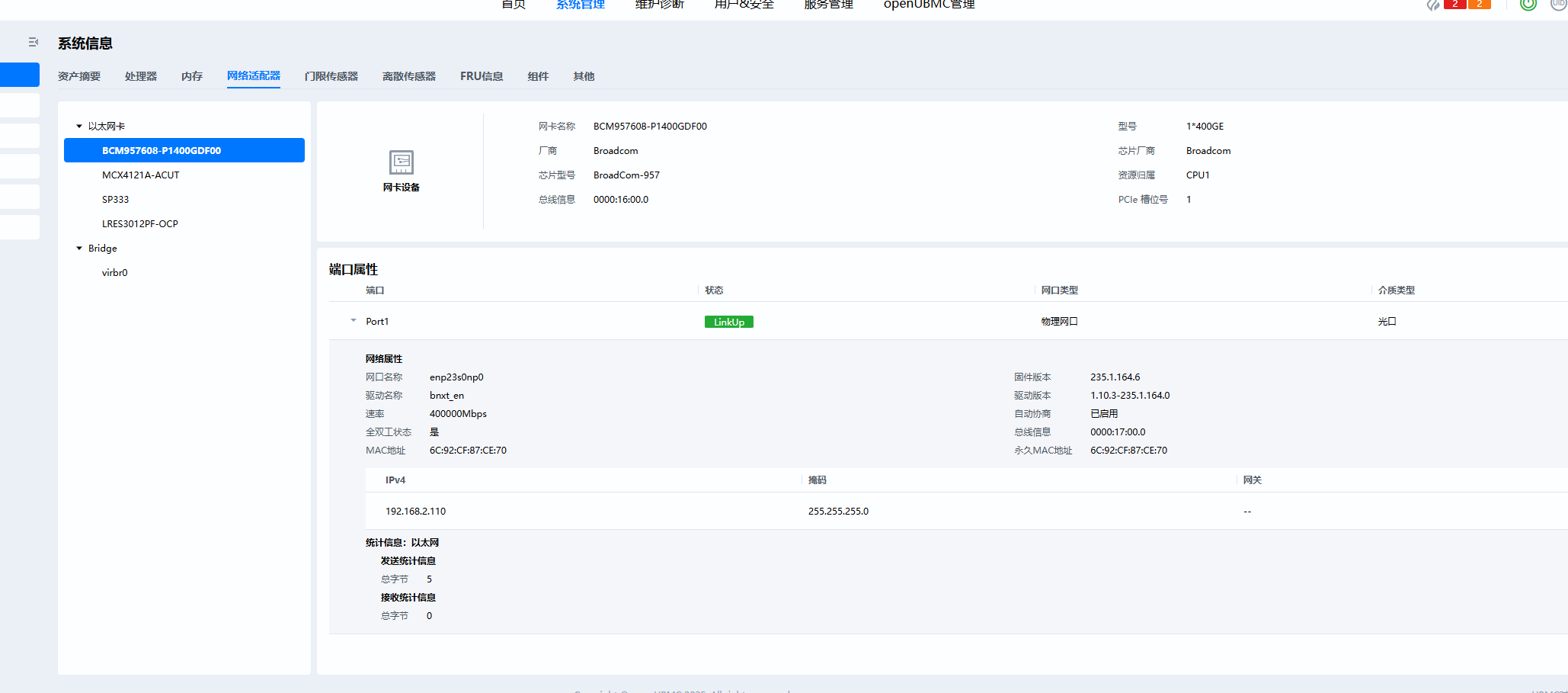Collapse the sidebar with the menu fold icon
1568x693 pixels.
33,42
